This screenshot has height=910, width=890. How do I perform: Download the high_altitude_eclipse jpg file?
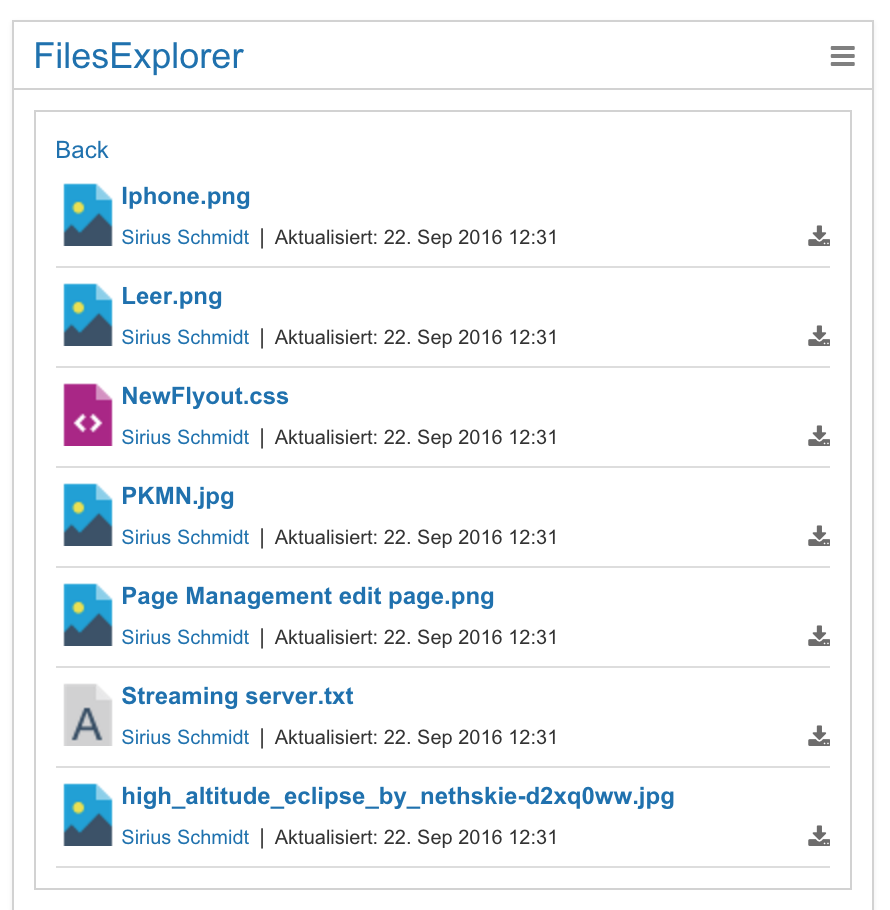(819, 837)
